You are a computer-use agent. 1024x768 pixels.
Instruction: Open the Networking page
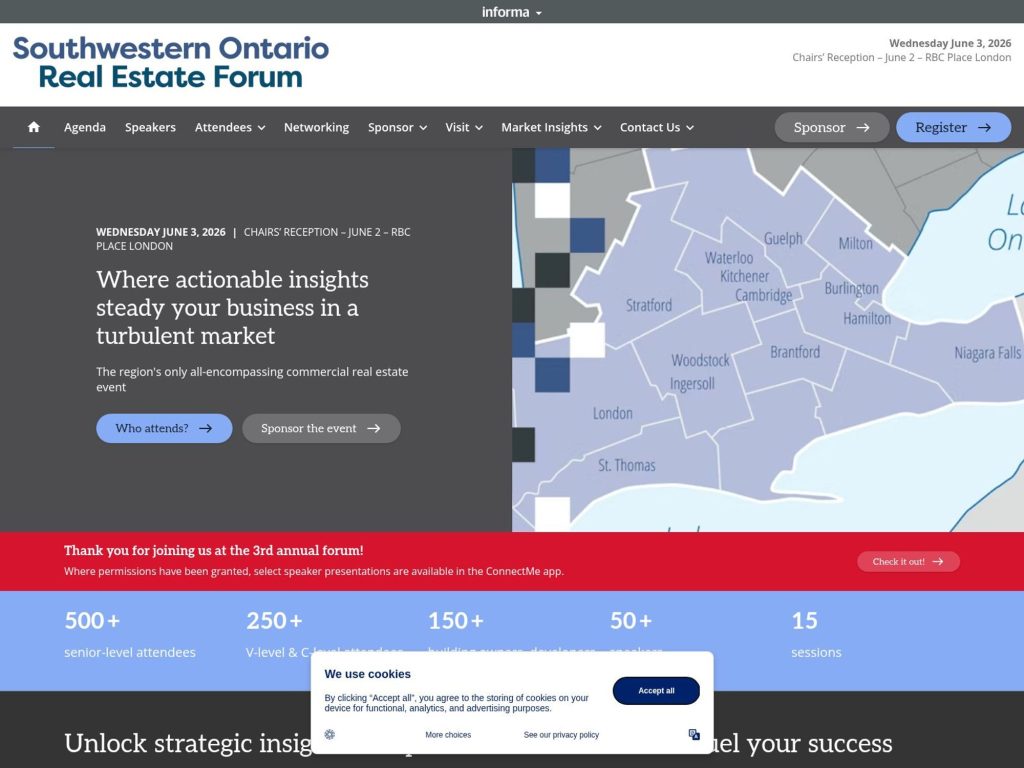point(316,127)
